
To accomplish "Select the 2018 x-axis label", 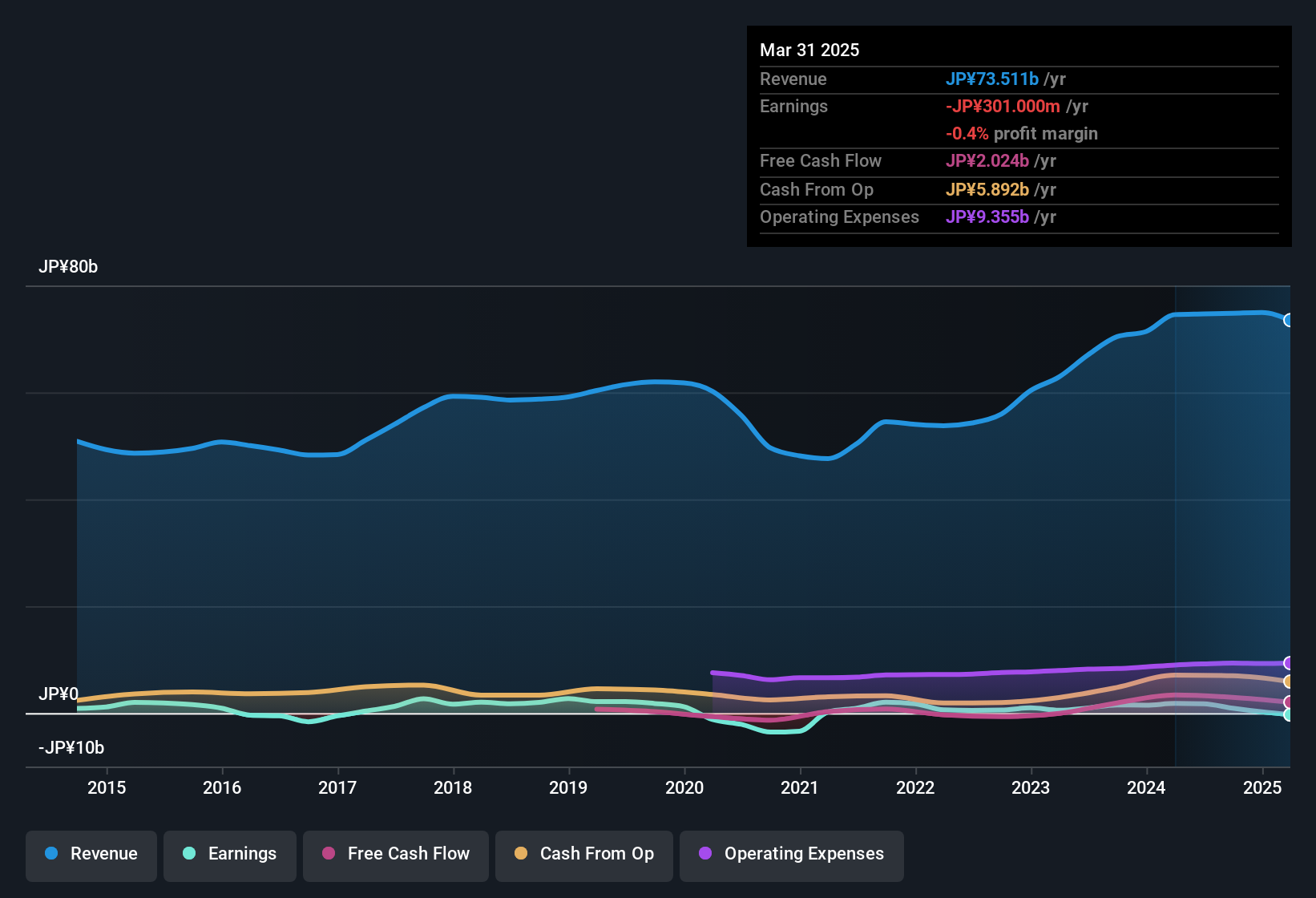I will point(453,787).
